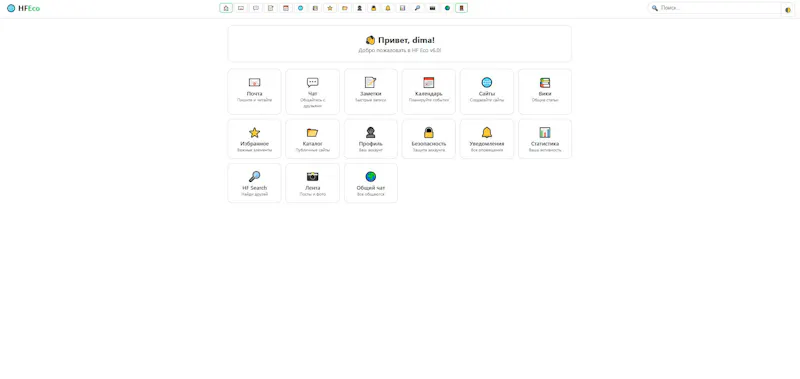The width and height of the screenshot is (800, 379).
Task: Open the Сайты card
Action: click(487, 92)
